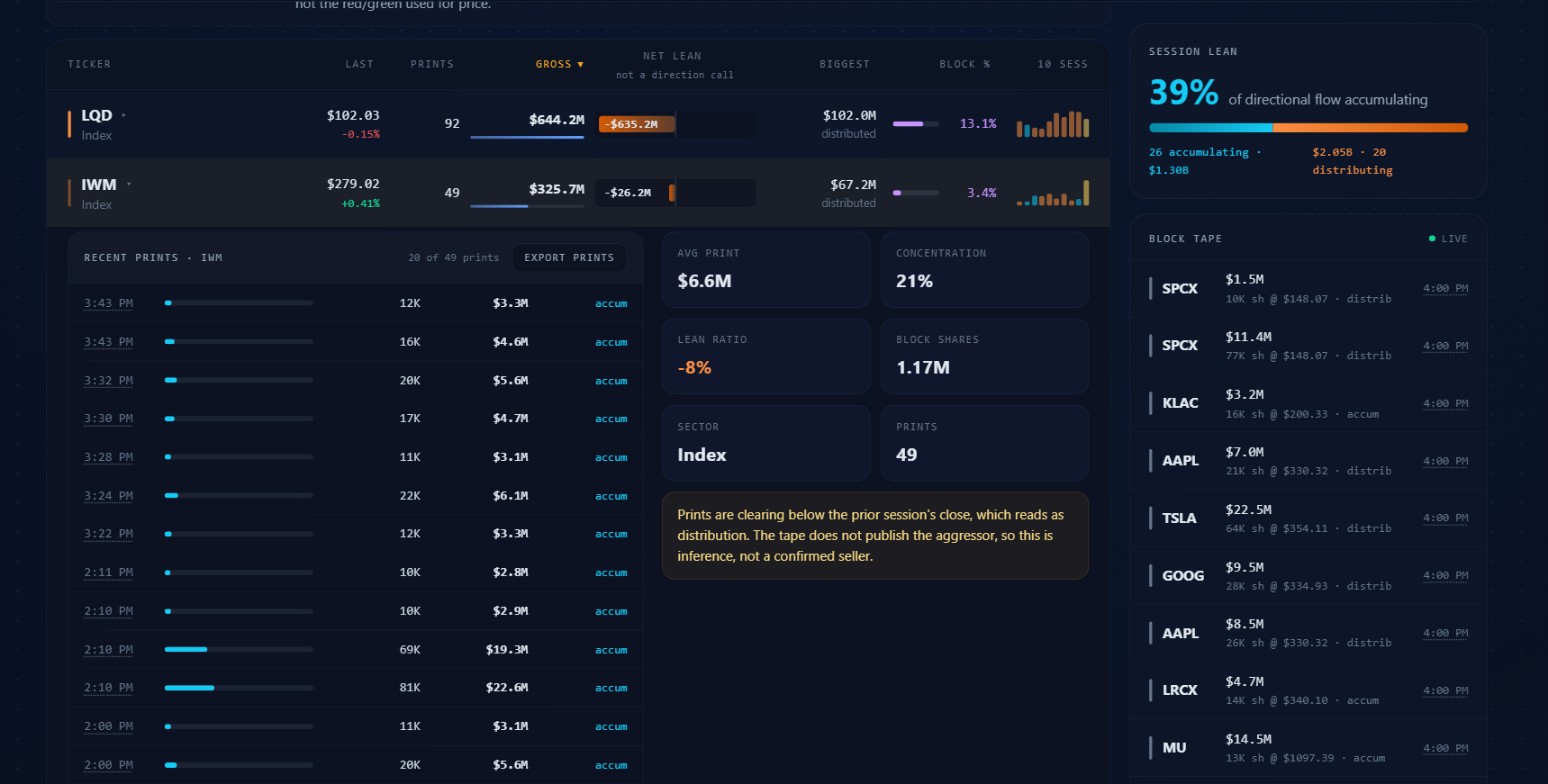Viewport: 1548px width, 784px height.
Task: Click the session lean accumulating/distributing bar
Action: [1309, 128]
